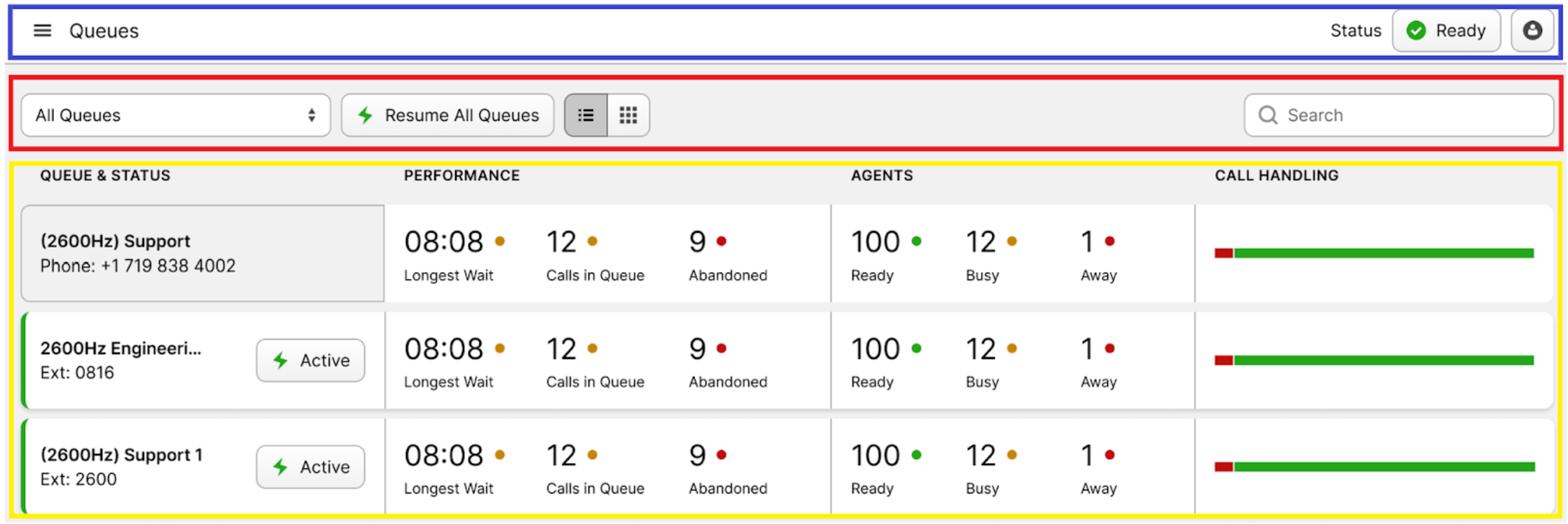The image size is (1568, 524).
Task: Focus the Search input field
Action: pos(1409,115)
